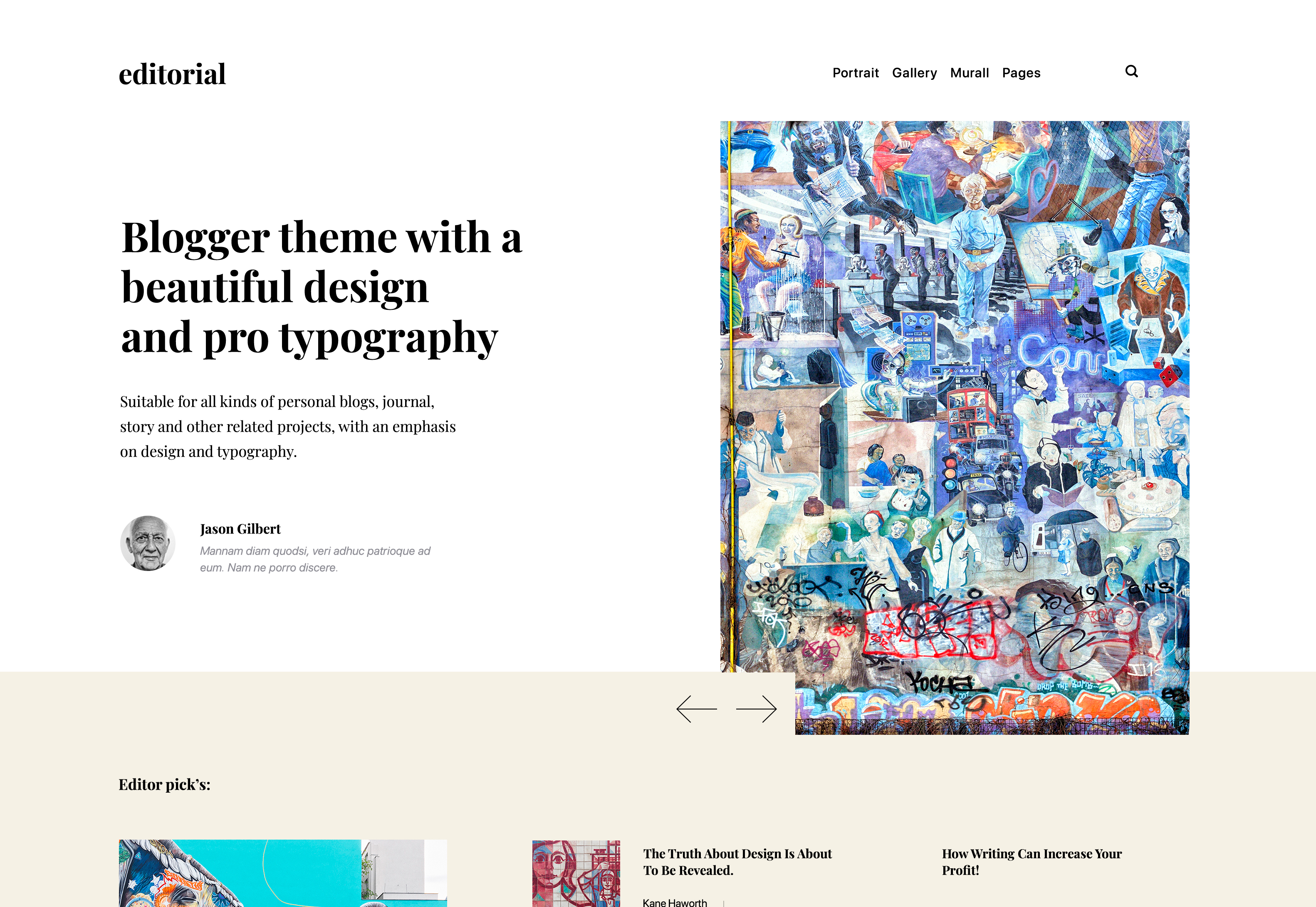1316x907 pixels.
Task: Click the search icon in the navbar
Action: [x=1131, y=71]
